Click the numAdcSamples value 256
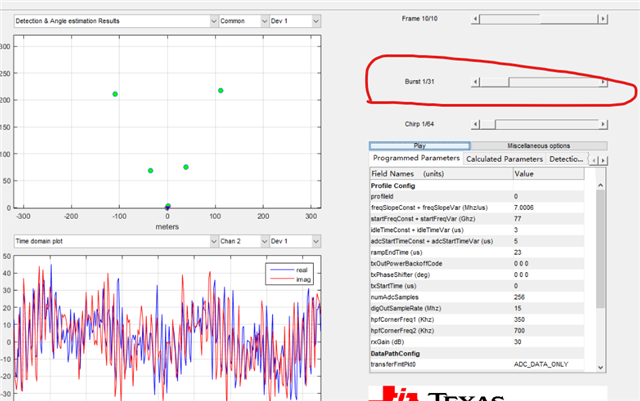Screen dimensions: 640x401 tap(519, 297)
